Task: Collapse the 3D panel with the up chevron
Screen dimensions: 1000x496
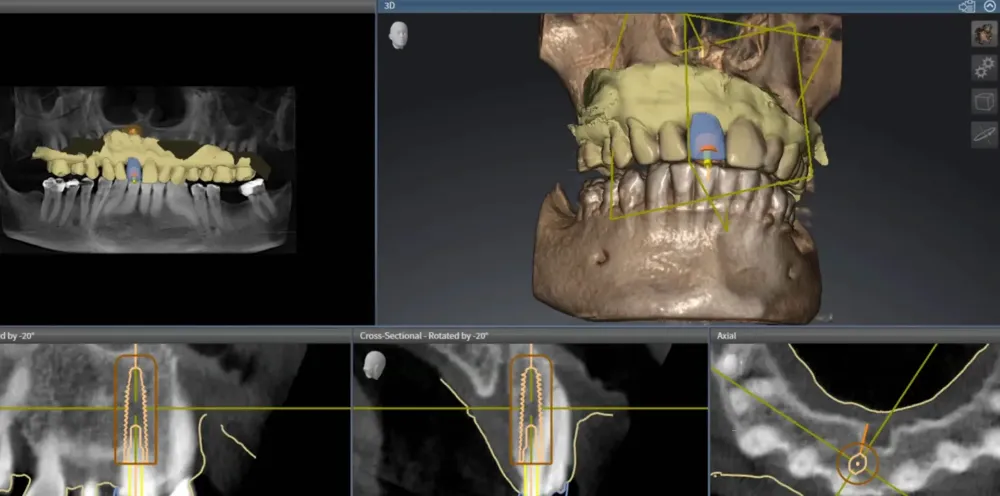Action: (990, 6)
